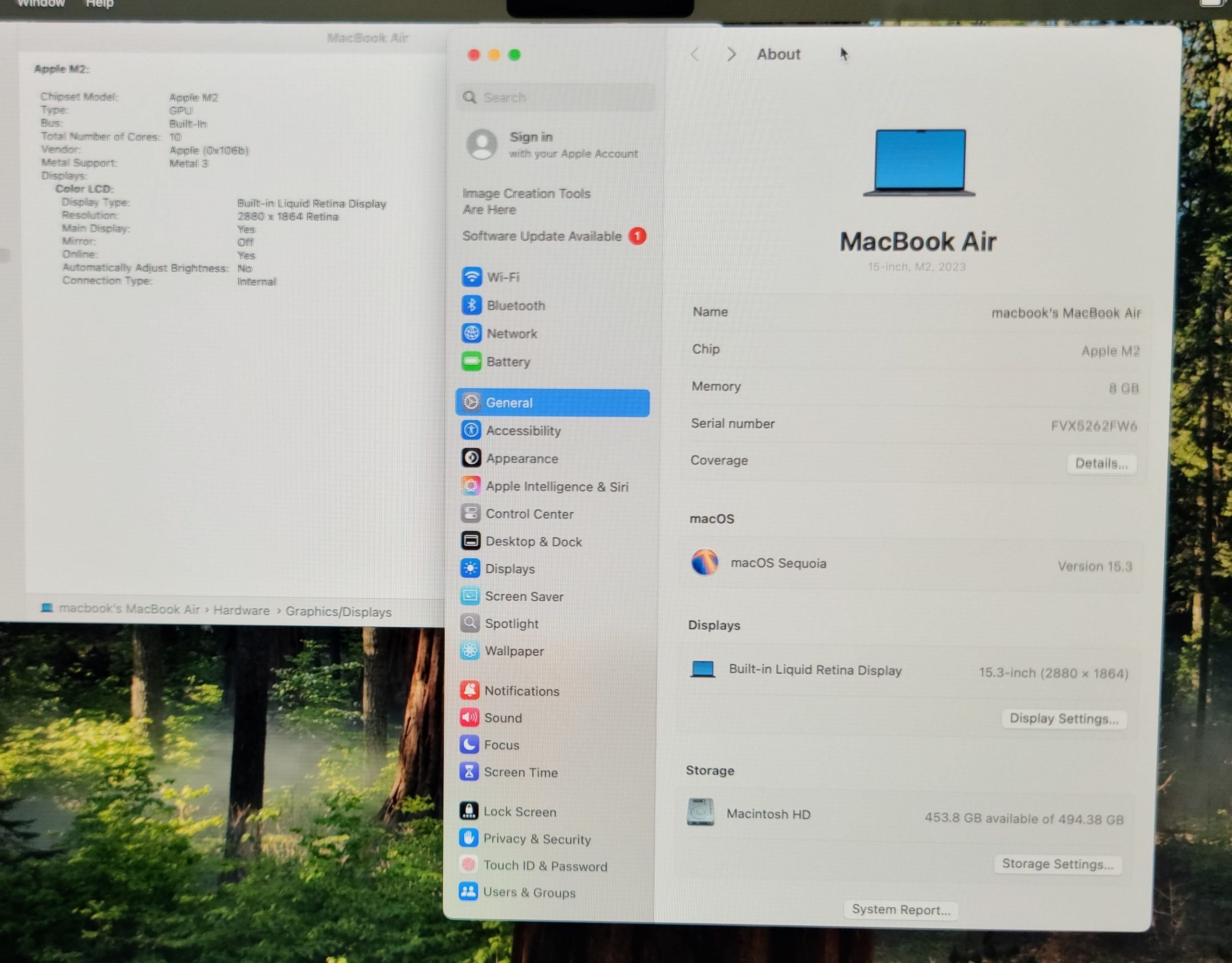Open the Battery preferences pane
Viewport: 1232px width, 963px height.
tap(508, 361)
